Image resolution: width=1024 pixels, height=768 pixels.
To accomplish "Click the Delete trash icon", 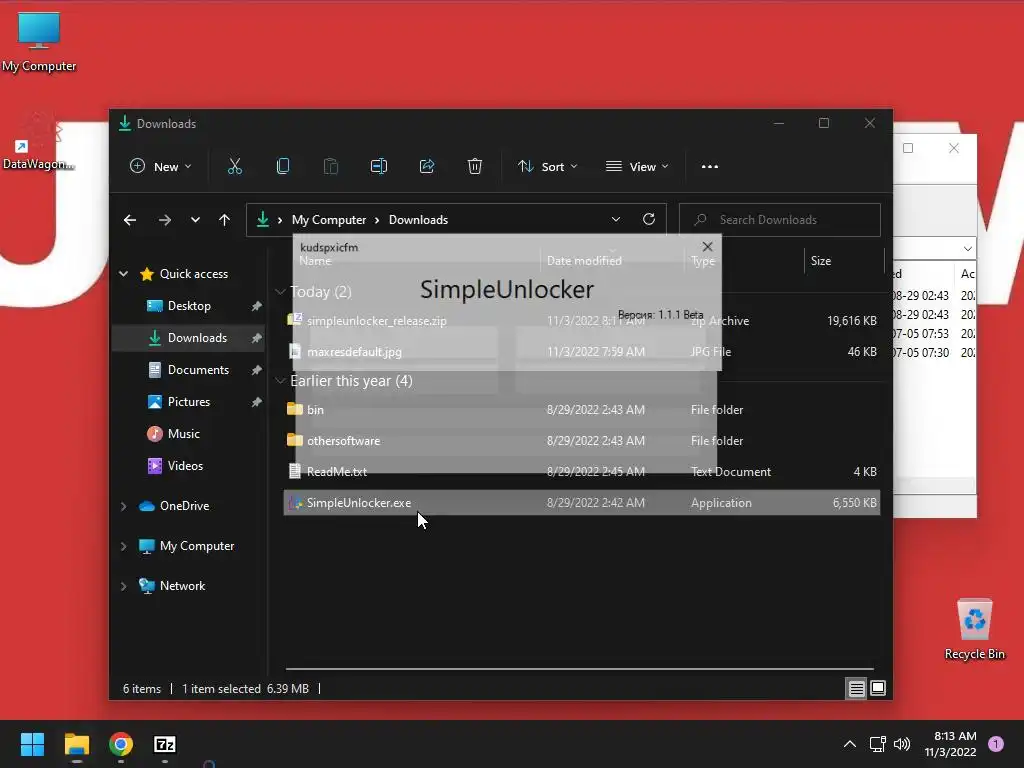I will pos(475,167).
